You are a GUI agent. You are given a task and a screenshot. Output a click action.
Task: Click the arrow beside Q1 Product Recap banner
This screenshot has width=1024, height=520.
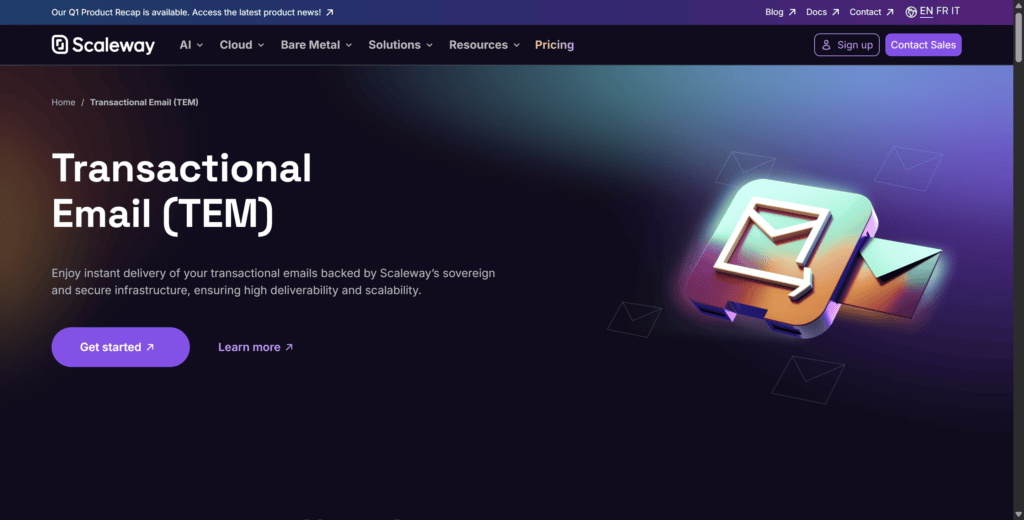click(330, 12)
